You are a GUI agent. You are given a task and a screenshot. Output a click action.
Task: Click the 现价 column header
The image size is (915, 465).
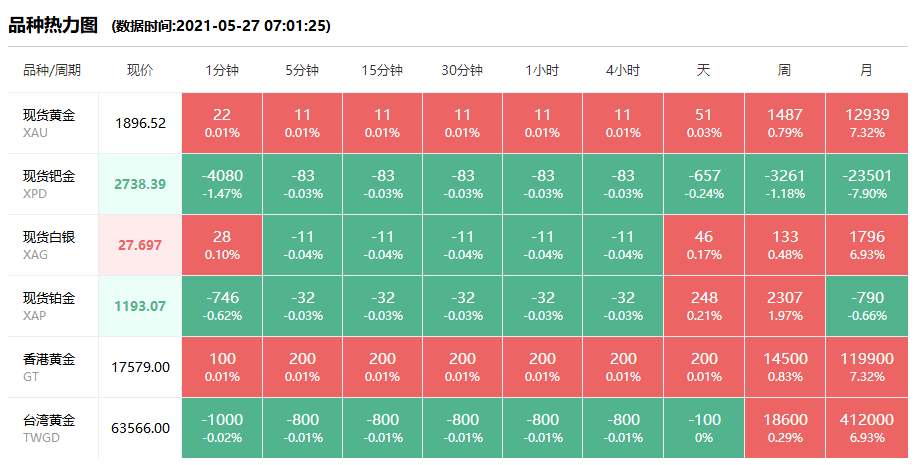(x=140, y=71)
